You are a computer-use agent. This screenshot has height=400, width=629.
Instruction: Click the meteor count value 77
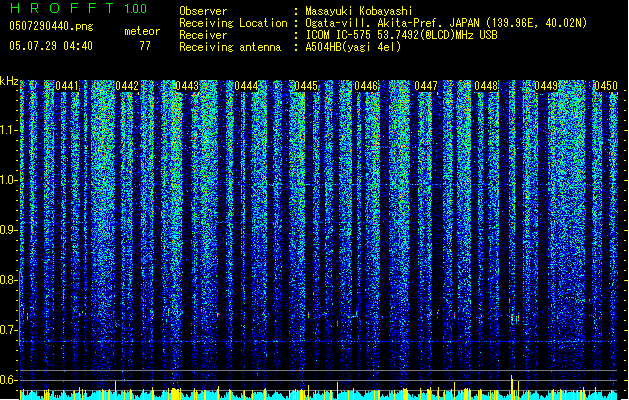point(145,46)
